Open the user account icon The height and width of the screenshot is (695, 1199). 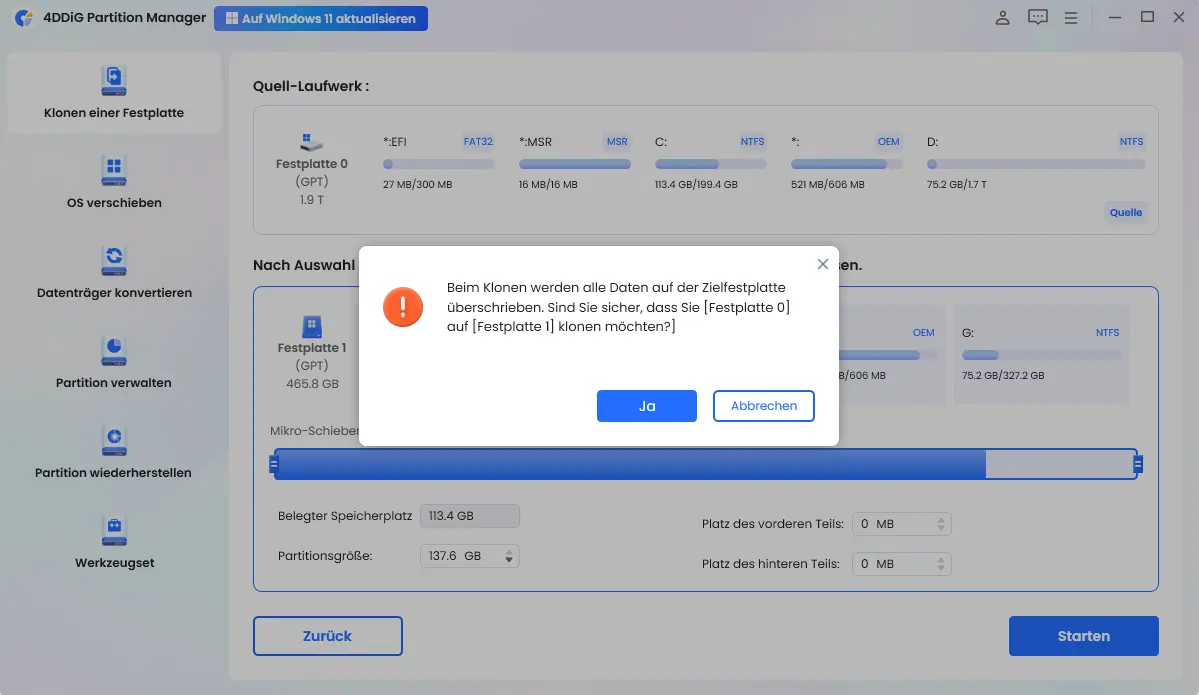(1002, 18)
